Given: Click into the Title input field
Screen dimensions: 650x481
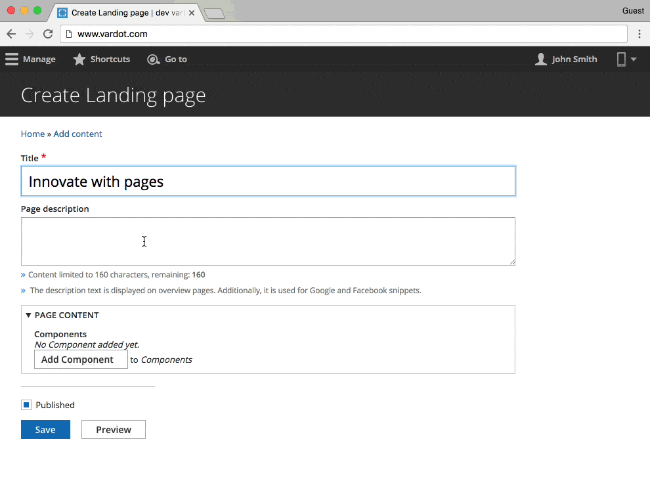Looking at the screenshot, I should pyautogui.click(x=268, y=181).
